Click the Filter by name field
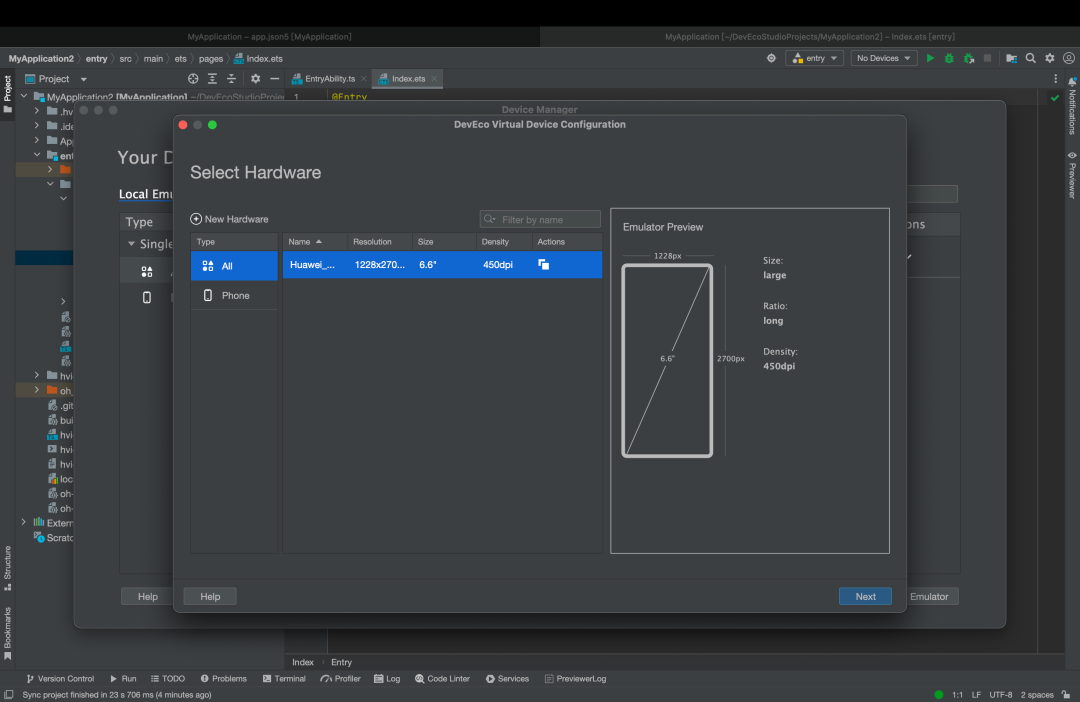 pos(547,219)
